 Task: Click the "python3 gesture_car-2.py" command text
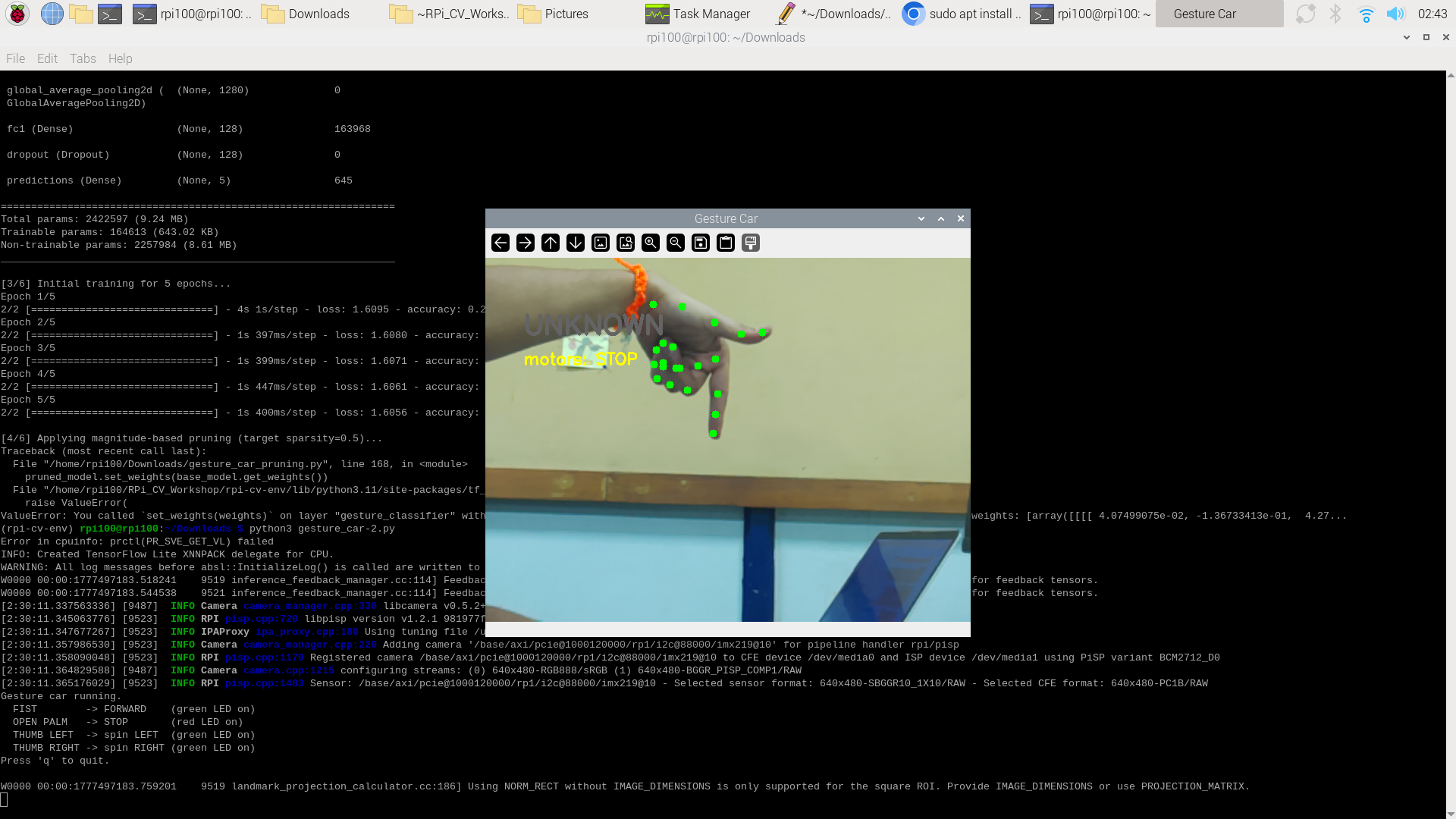pyautogui.click(x=322, y=529)
